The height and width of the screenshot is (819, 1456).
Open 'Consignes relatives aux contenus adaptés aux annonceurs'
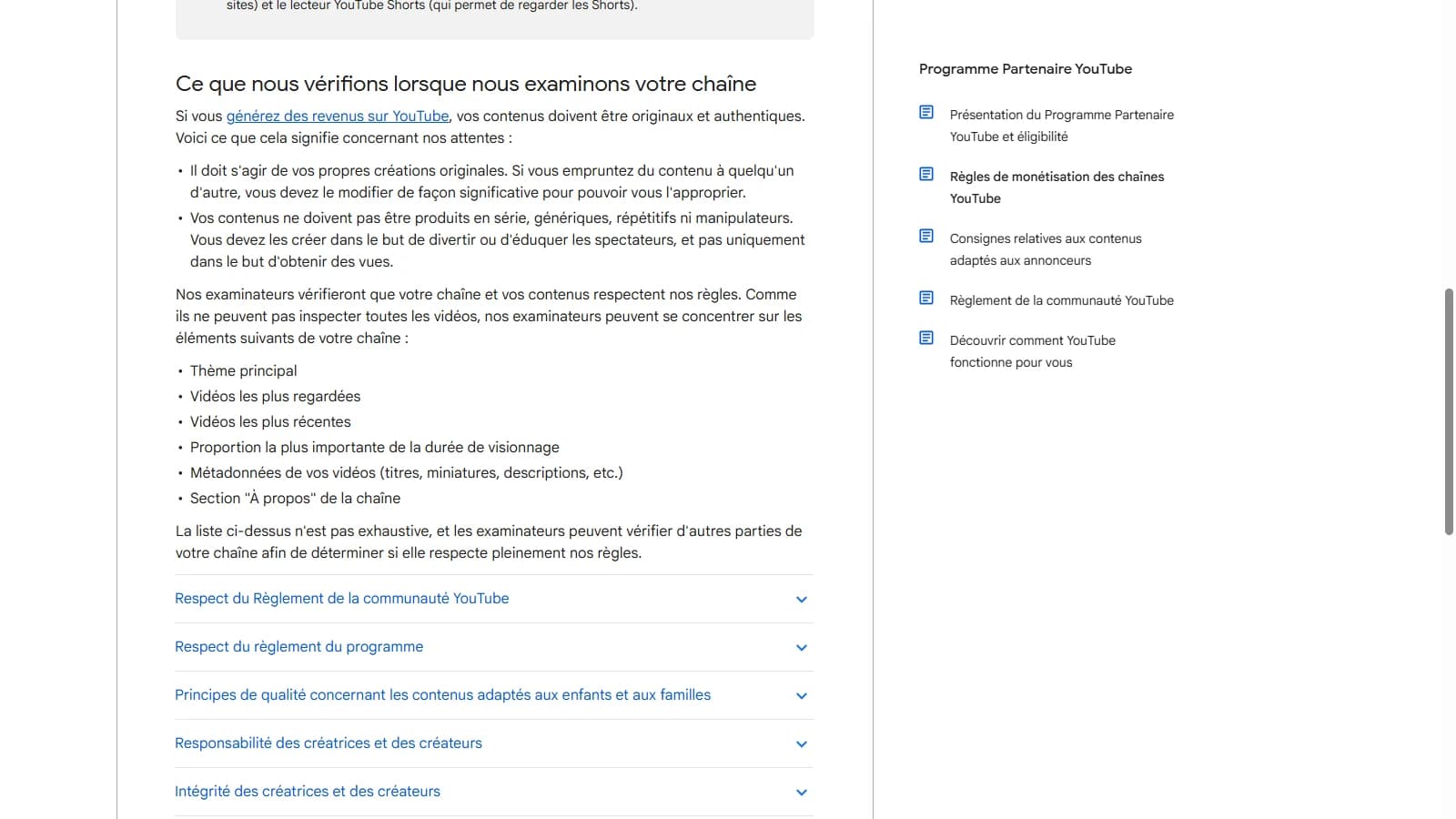(1046, 249)
